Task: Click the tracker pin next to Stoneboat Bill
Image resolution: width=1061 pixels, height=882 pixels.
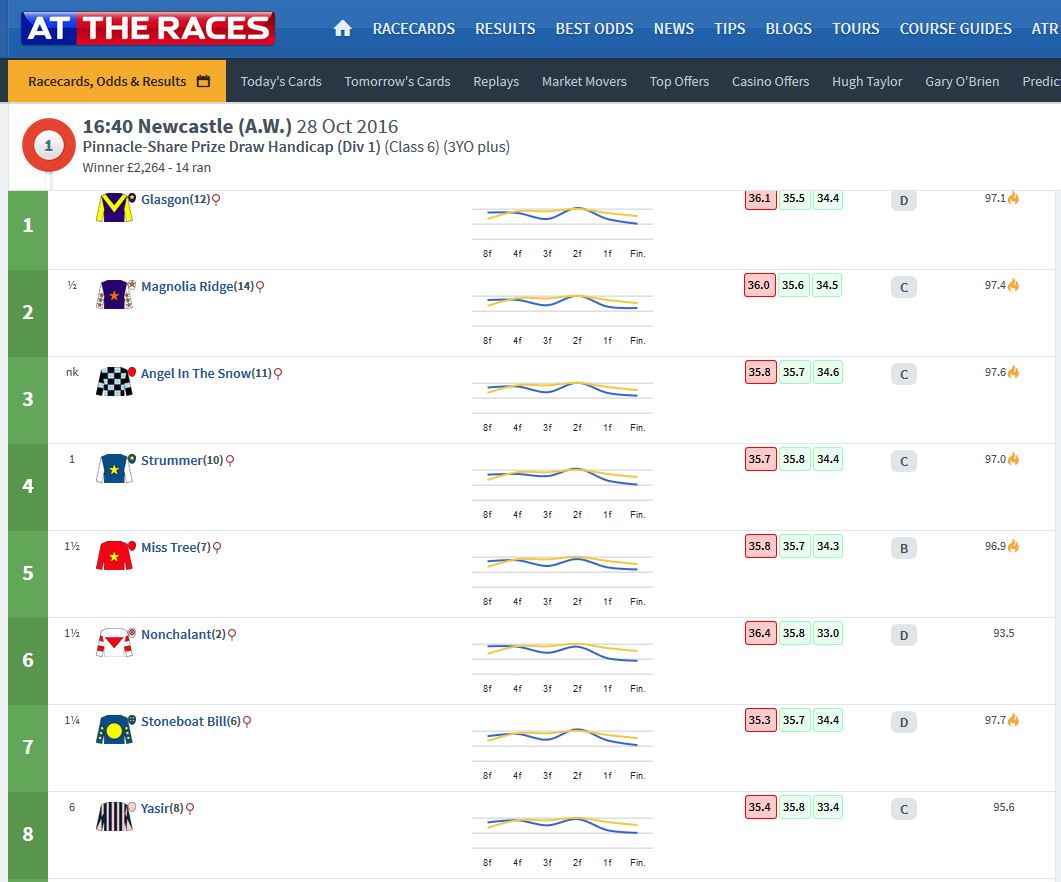Action: [247, 722]
